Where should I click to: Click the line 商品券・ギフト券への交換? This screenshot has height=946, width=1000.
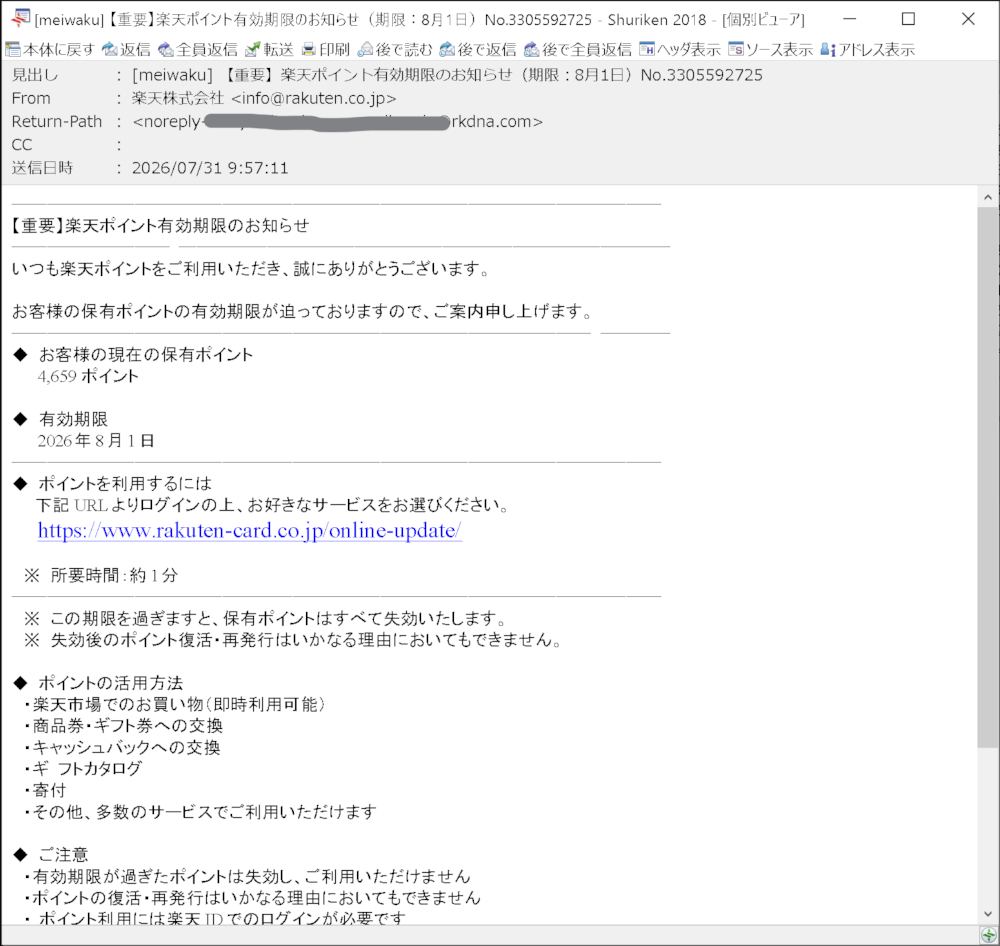(124, 726)
